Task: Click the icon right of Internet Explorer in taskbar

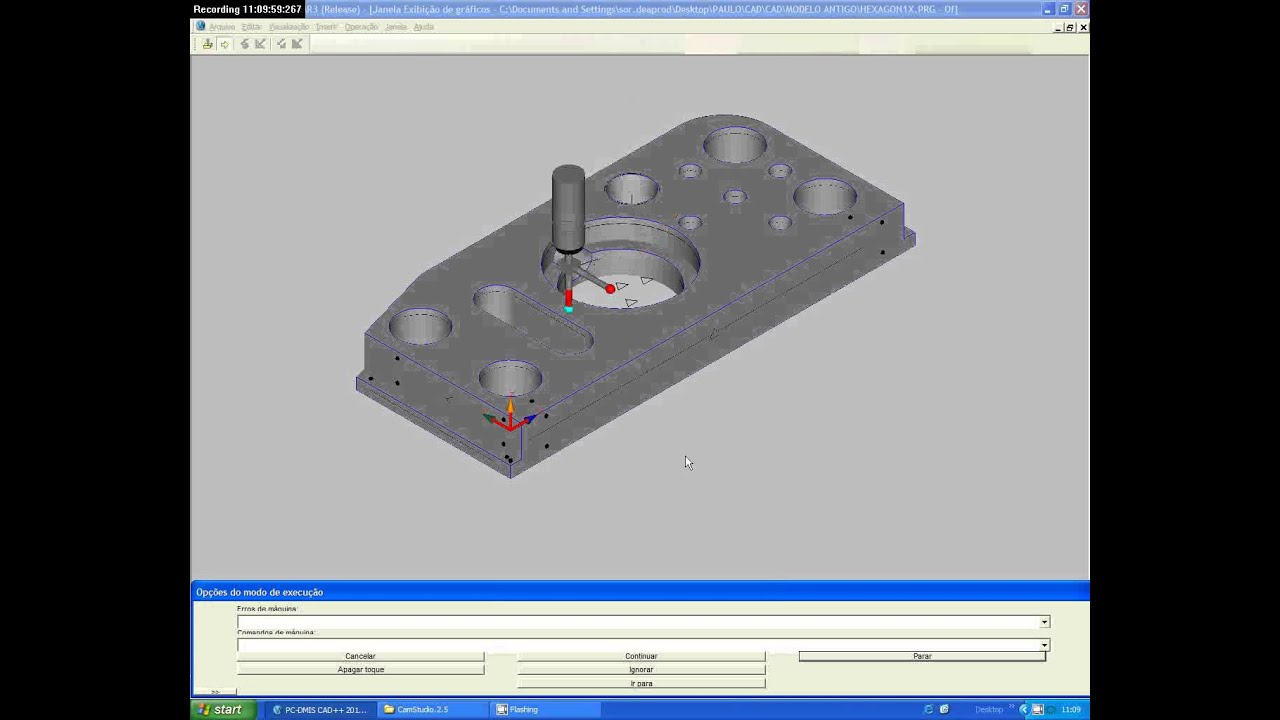Action: tap(944, 710)
